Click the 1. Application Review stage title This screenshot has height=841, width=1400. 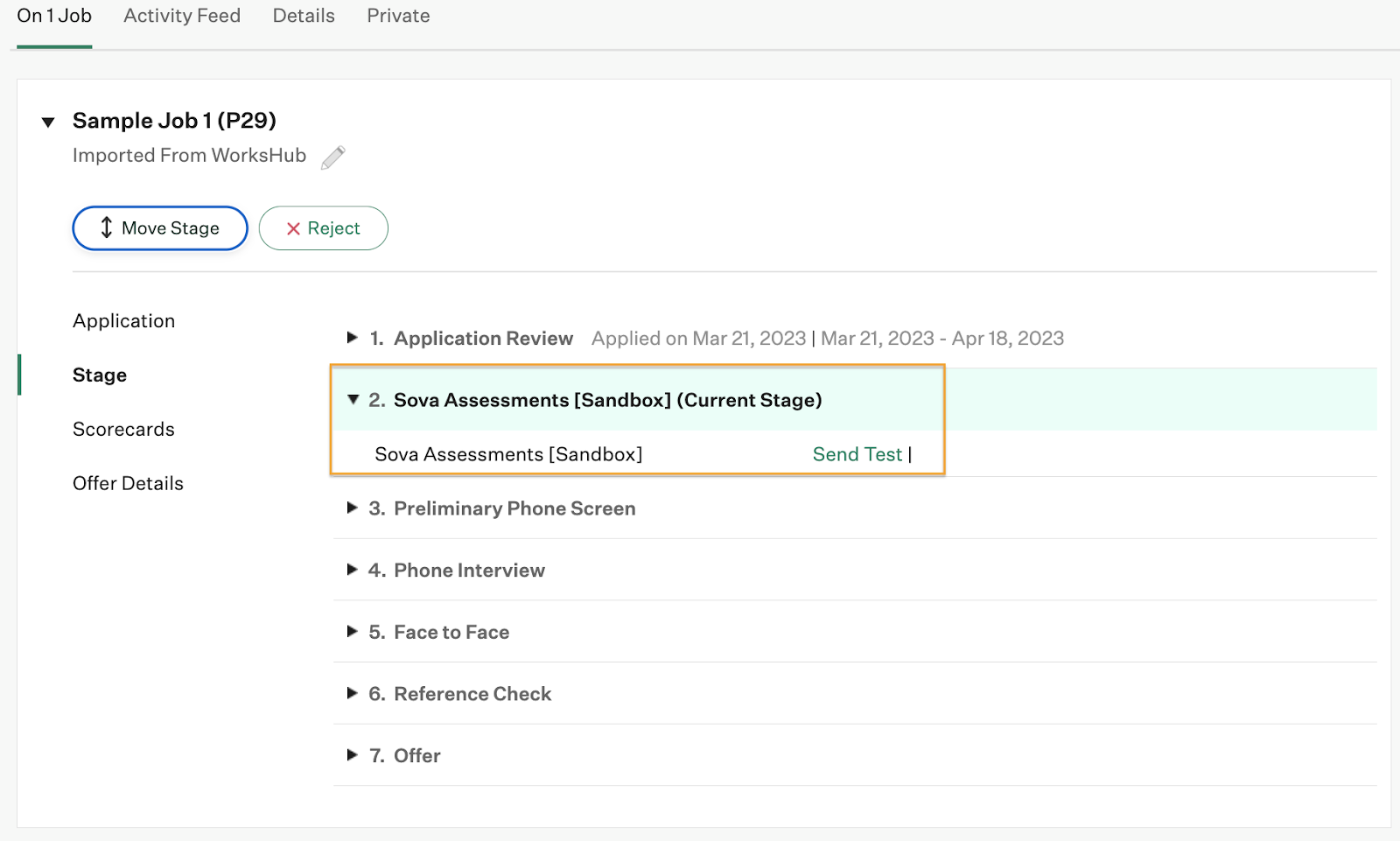472,339
